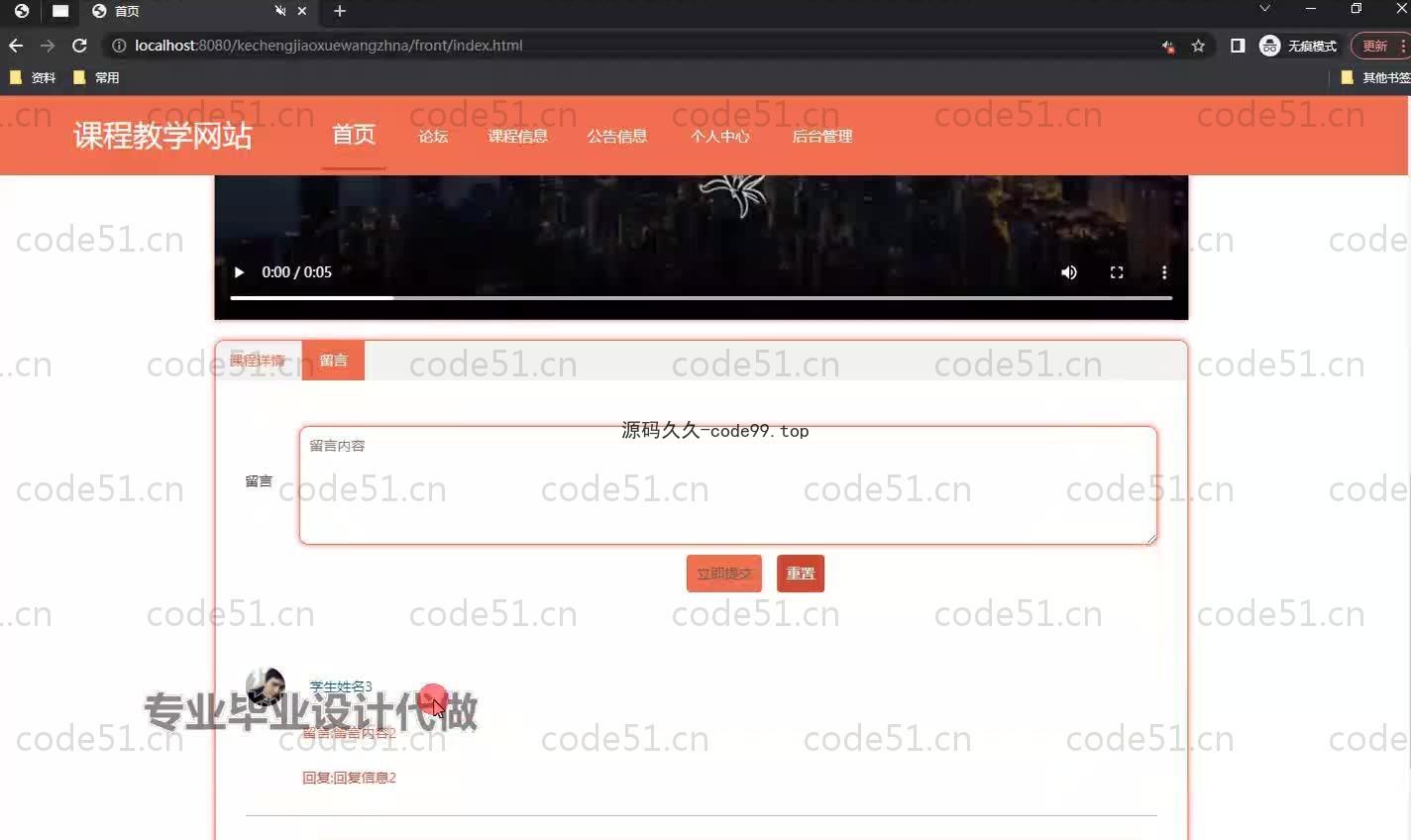Open 后台管理 navigation item
This screenshot has height=840, width=1411.
(x=821, y=137)
